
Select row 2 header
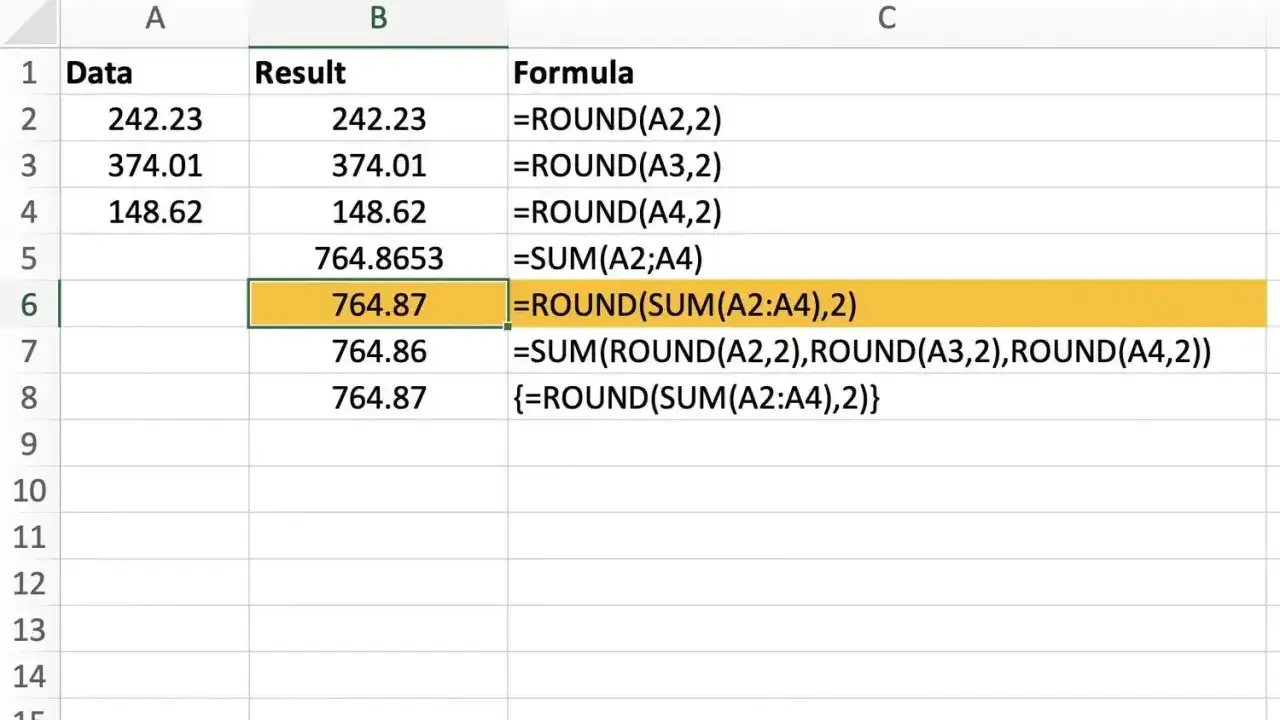click(29, 119)
